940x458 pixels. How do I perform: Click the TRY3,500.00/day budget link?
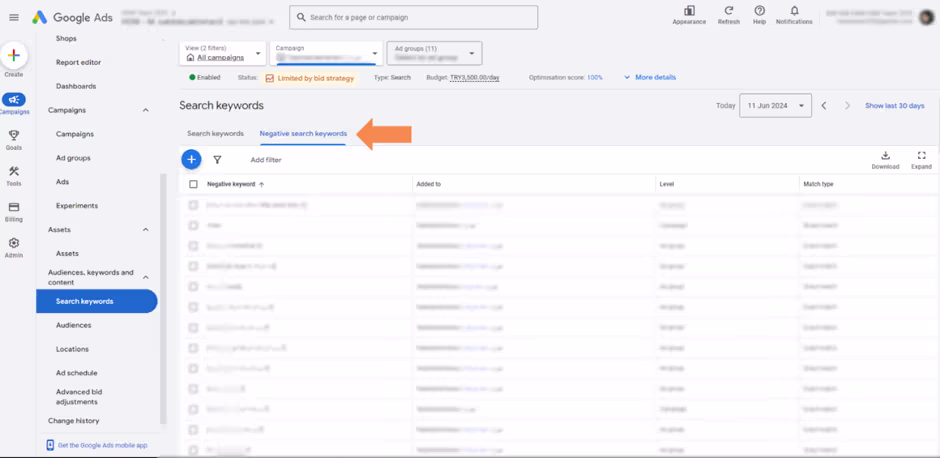pyautogui.click(x=475, y=77)
